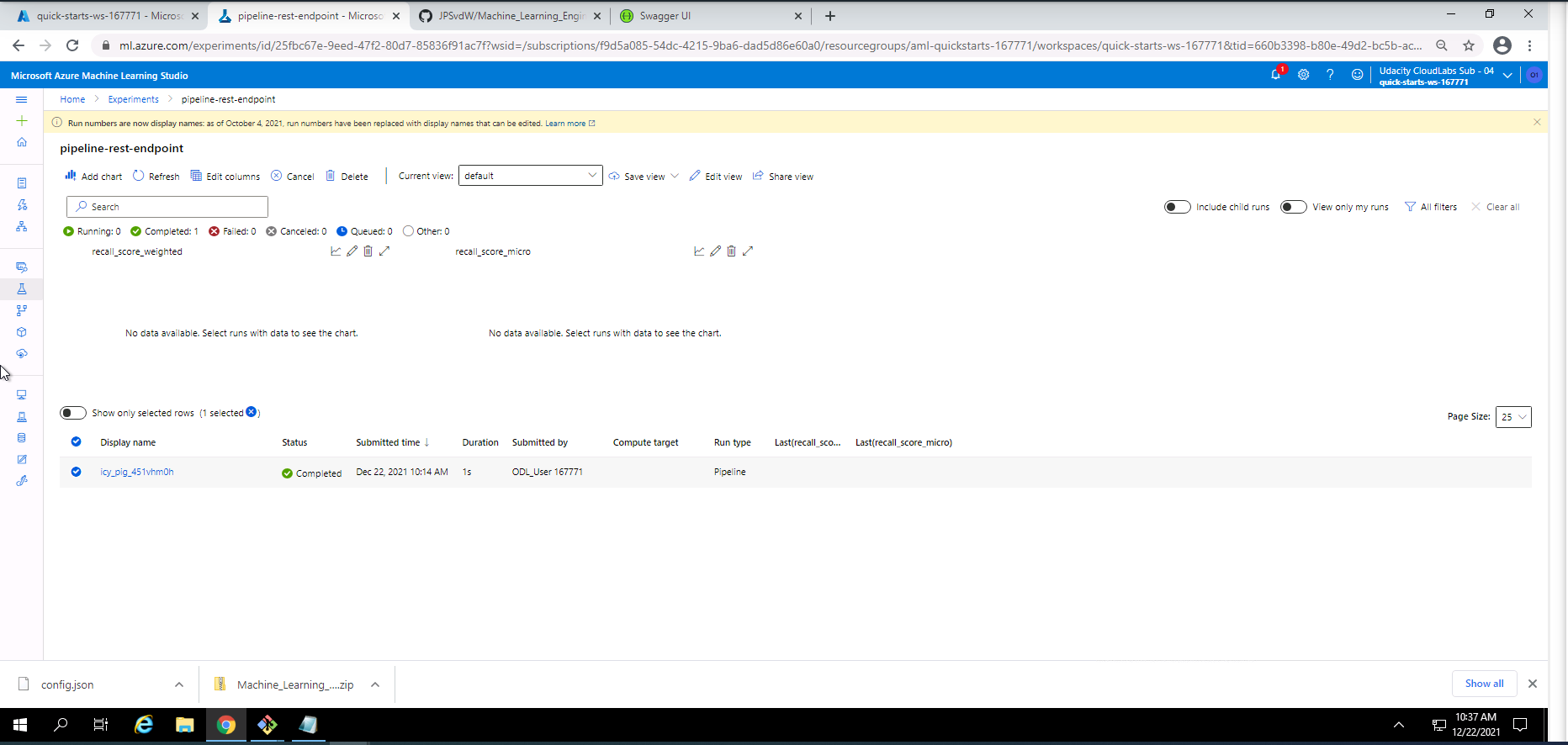This screenshot has width=1568, height=745.
Task: Open Environments icon in sidebar
Action: click(x=22, y=417)
